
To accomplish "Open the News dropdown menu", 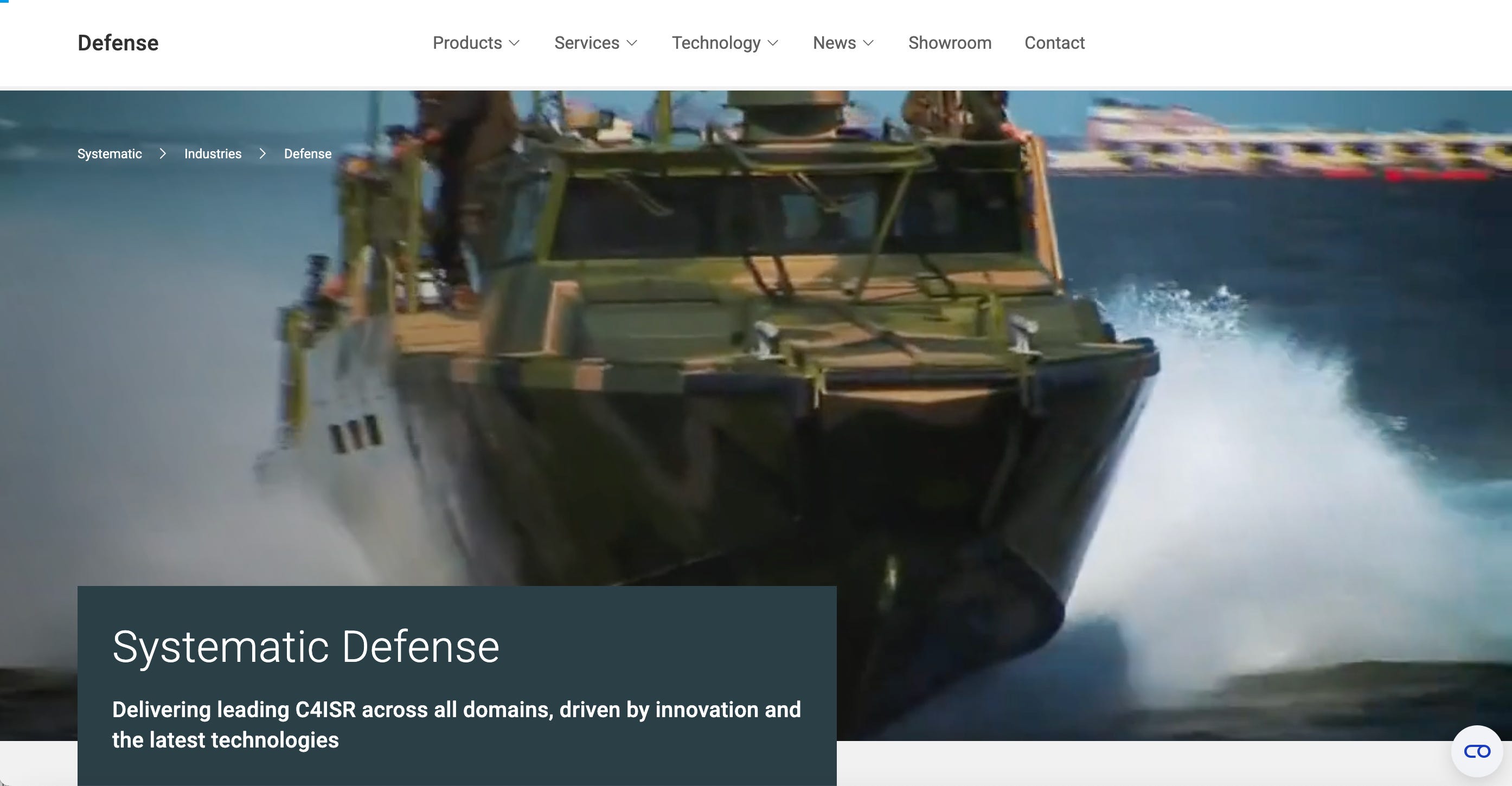I will pos(834,43).
